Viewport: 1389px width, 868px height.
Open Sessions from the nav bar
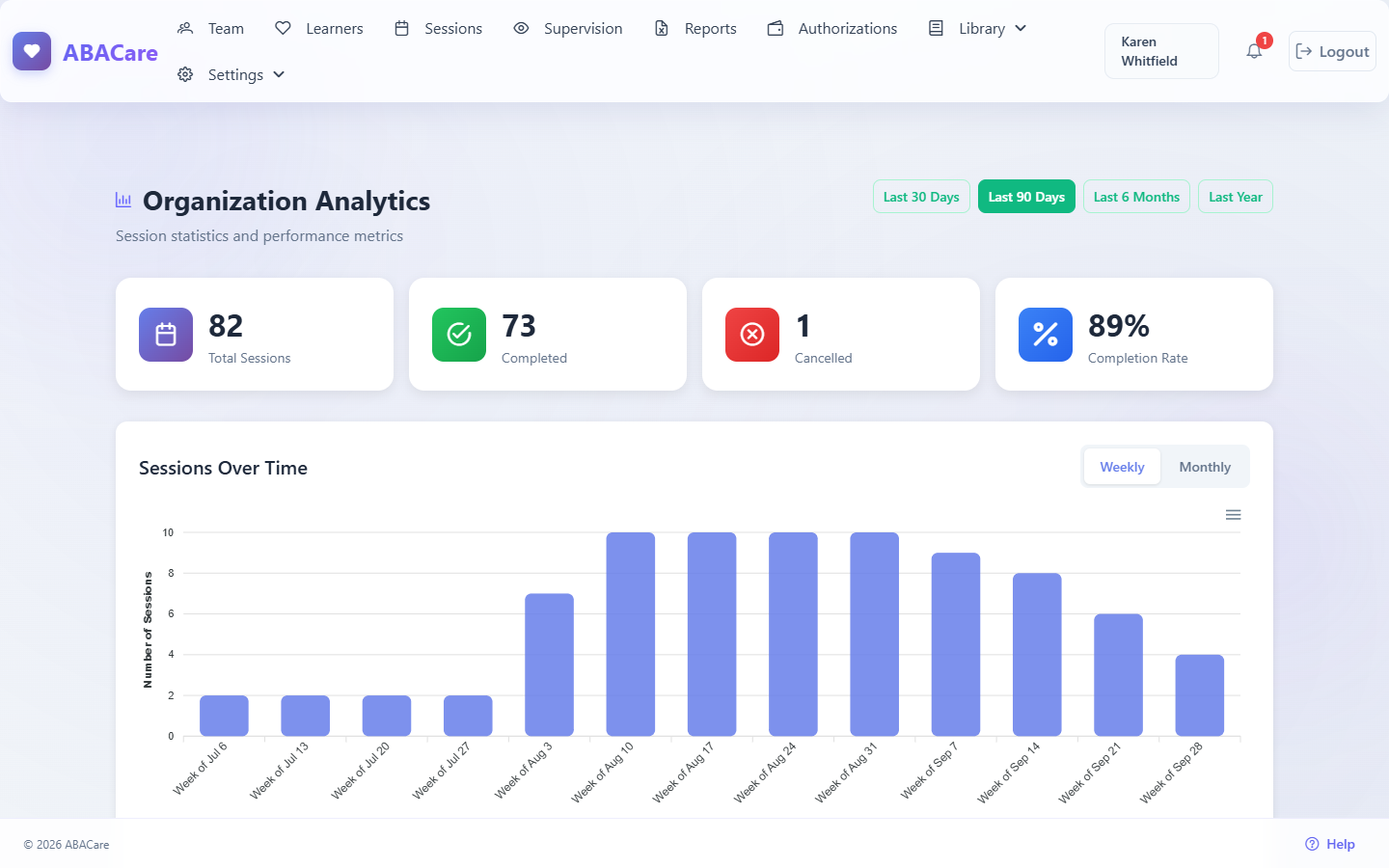click(x=439, y=29)
